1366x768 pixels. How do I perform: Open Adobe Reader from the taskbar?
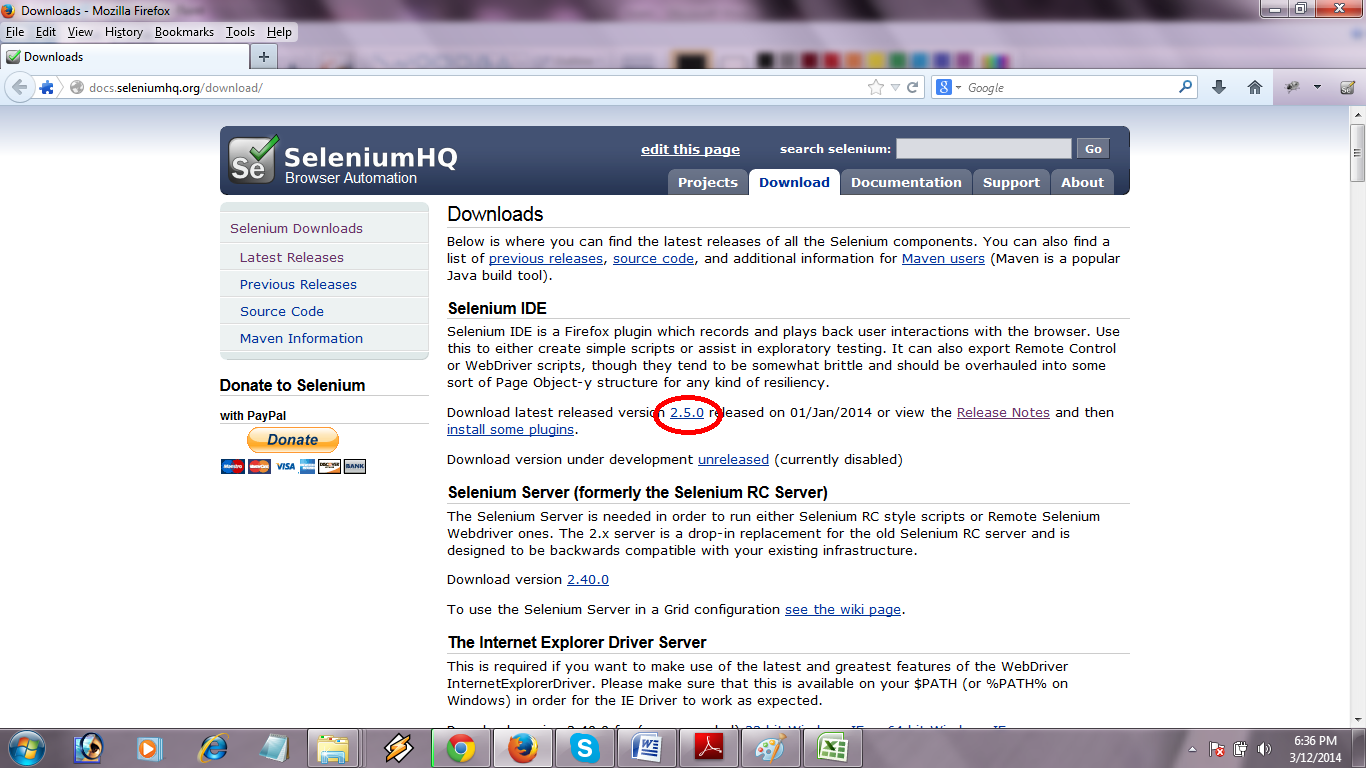tap(708, 747)
